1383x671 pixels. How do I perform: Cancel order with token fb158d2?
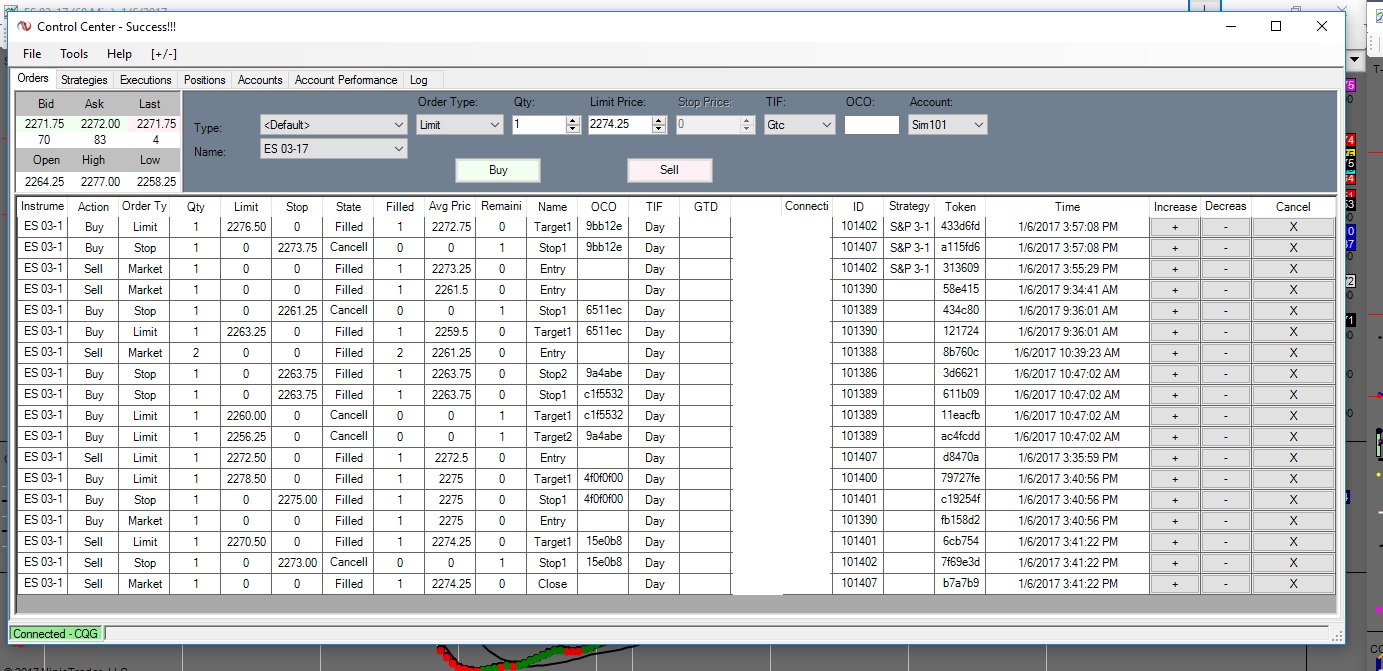tap(1293, 521)
